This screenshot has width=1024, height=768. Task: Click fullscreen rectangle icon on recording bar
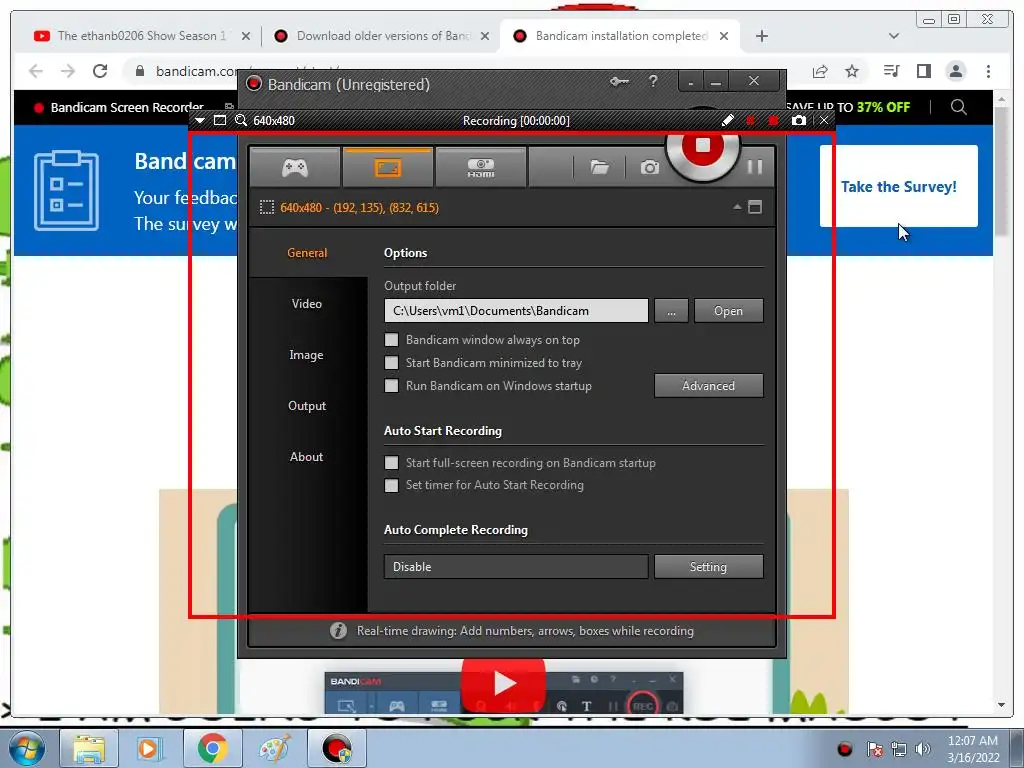tap(220, 120)
